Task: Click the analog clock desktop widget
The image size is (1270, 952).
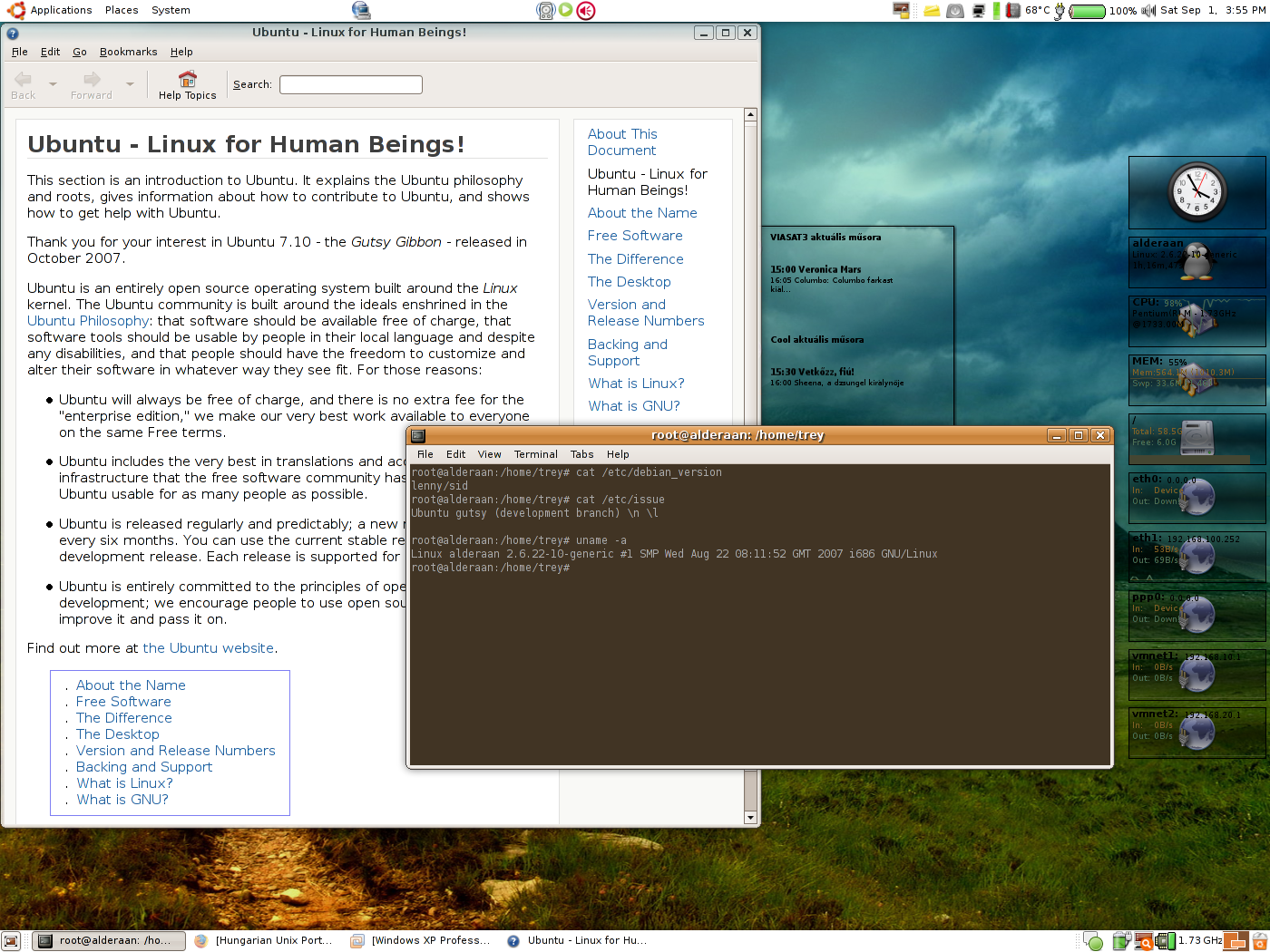Action: click(x=1197, y=192)
